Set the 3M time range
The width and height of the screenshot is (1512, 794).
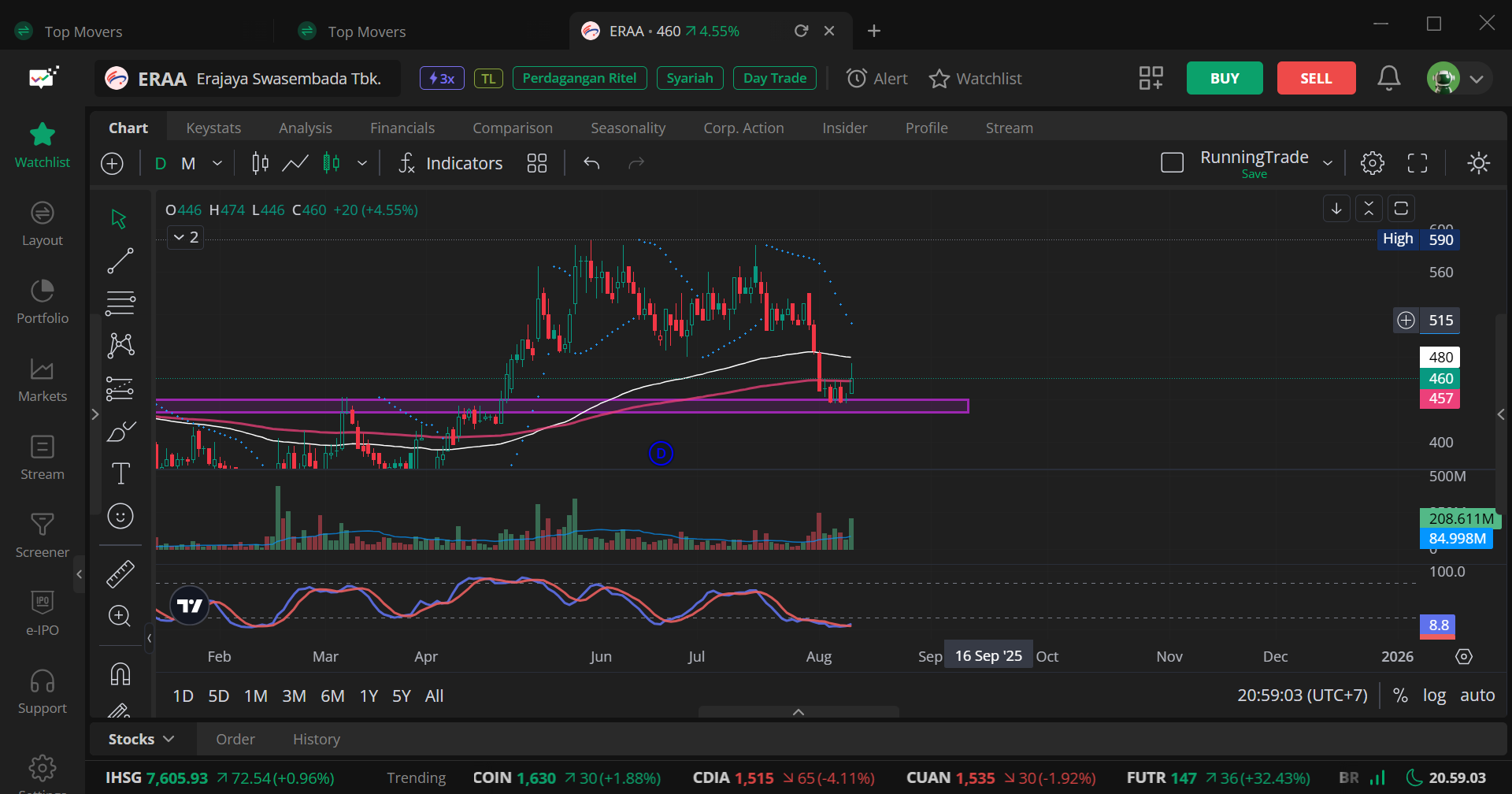coord(294,696)
